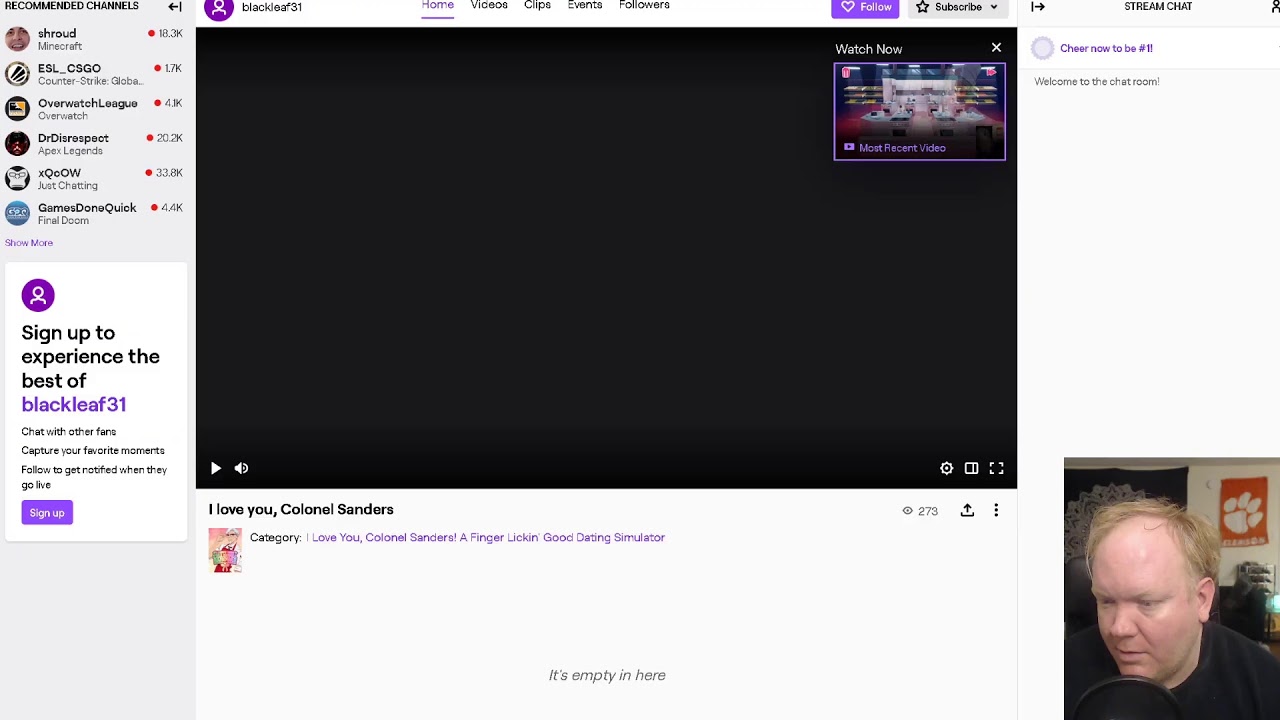Switch to the Events tab
The width and height of the screenshot is (1280, 720).
585,6
